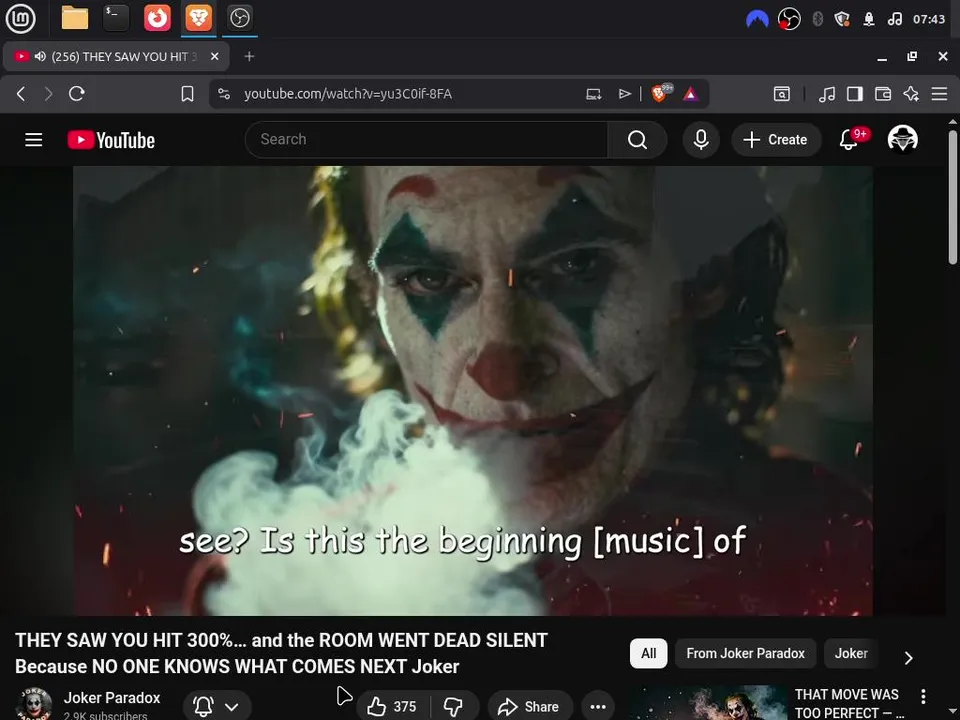This screenshot has width=960, height=720.
Task: Open the music note tray applet
Action: [x=894, y=19]
